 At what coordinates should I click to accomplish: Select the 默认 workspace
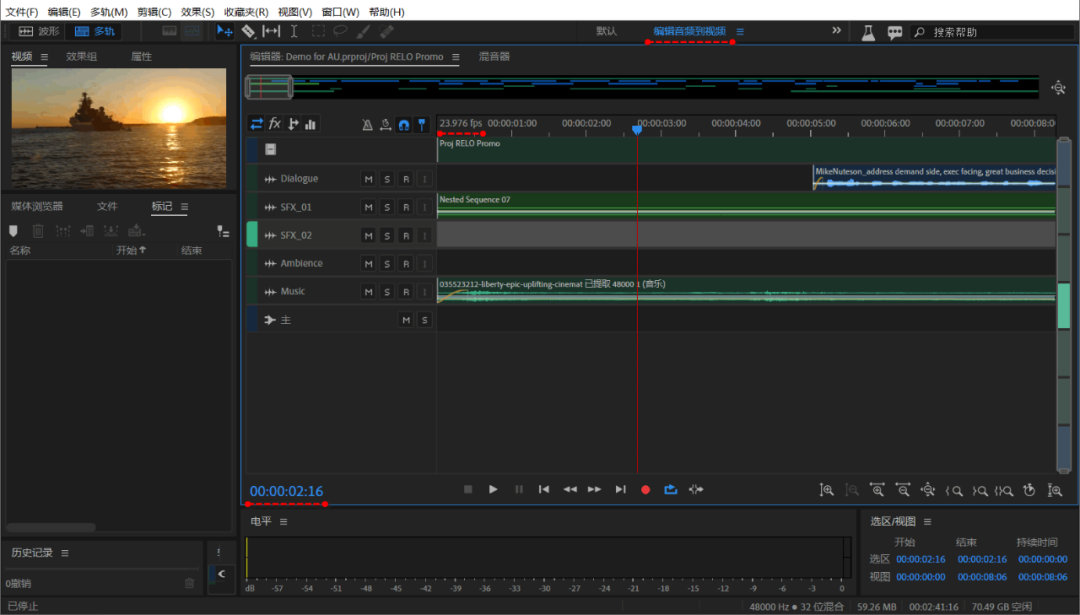click(606, 31)
